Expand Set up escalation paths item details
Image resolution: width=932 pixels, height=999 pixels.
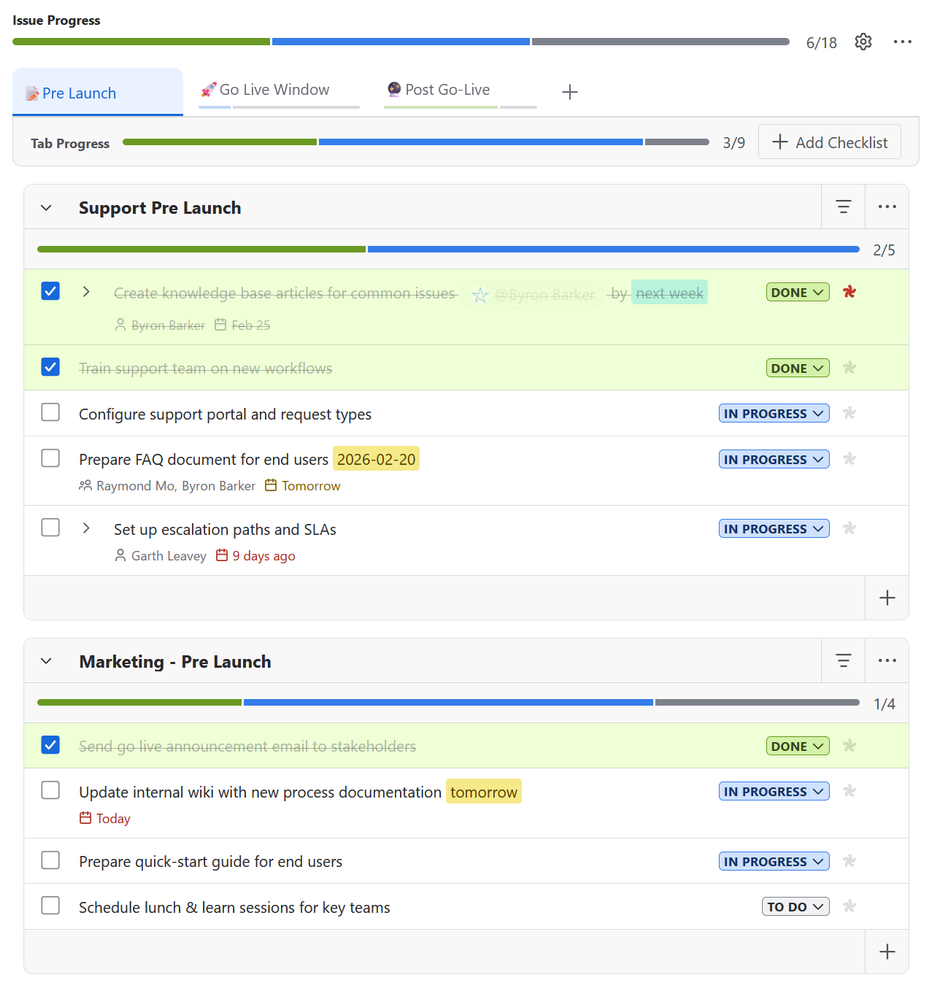[x=86, y=528]
